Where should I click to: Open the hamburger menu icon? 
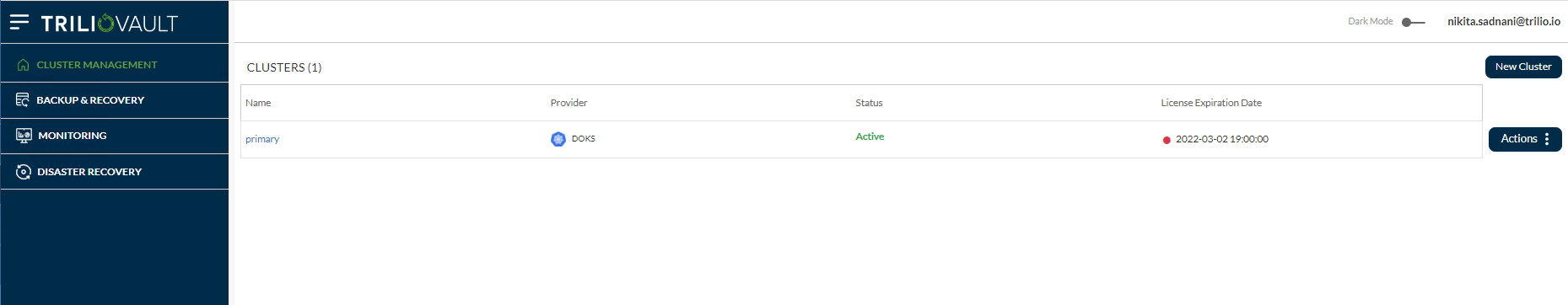point(19,22)
